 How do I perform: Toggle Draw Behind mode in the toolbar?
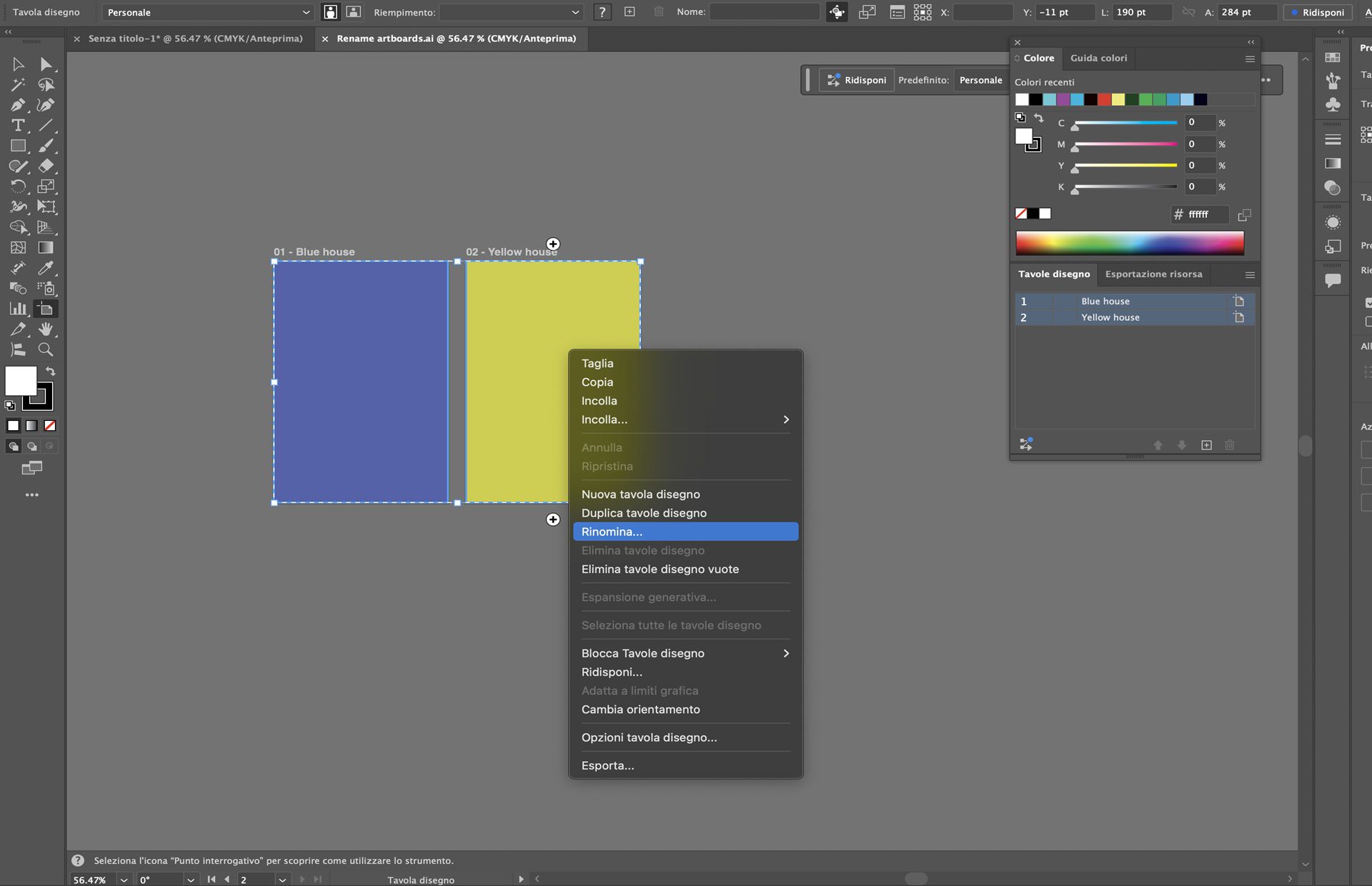[x=31, y=446]
